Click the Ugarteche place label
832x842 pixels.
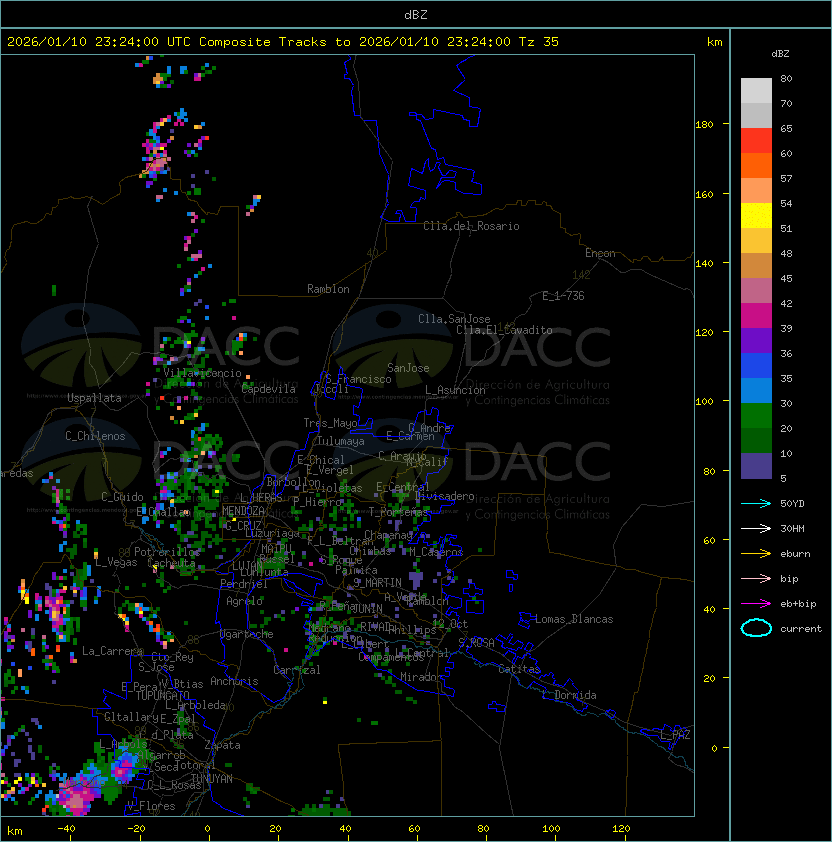247,634
